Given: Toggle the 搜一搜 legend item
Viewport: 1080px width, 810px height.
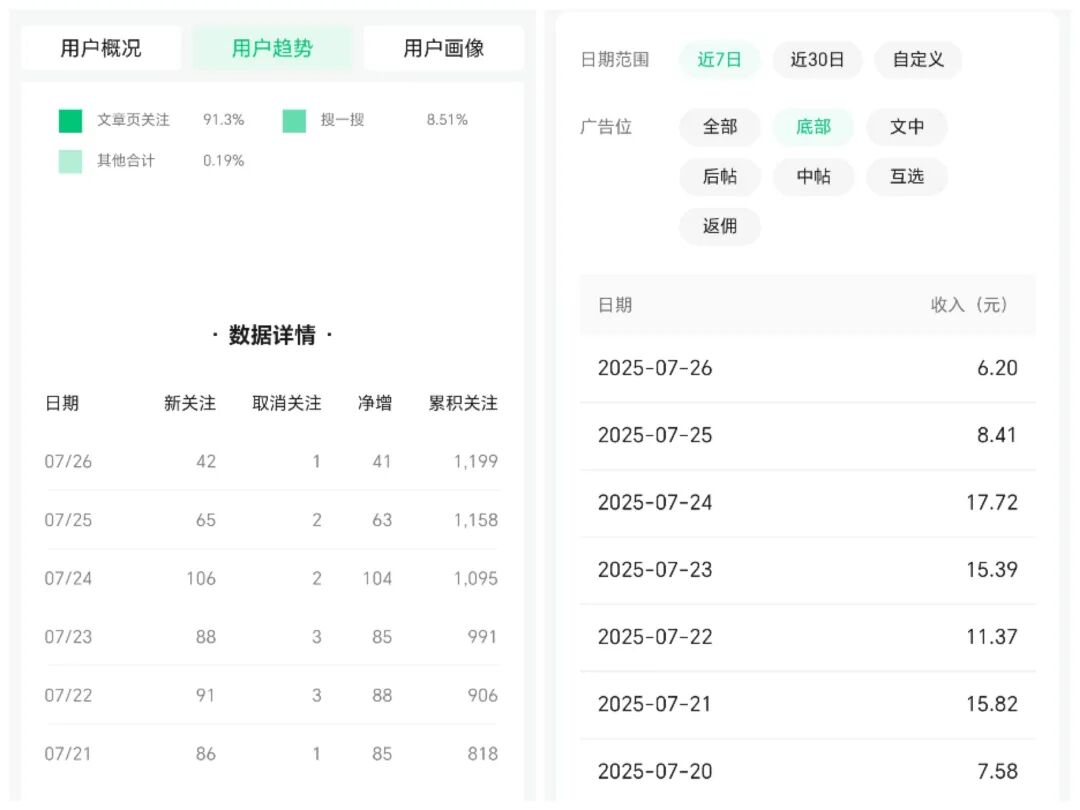Looking at the screenshot, I should [320, 119].
